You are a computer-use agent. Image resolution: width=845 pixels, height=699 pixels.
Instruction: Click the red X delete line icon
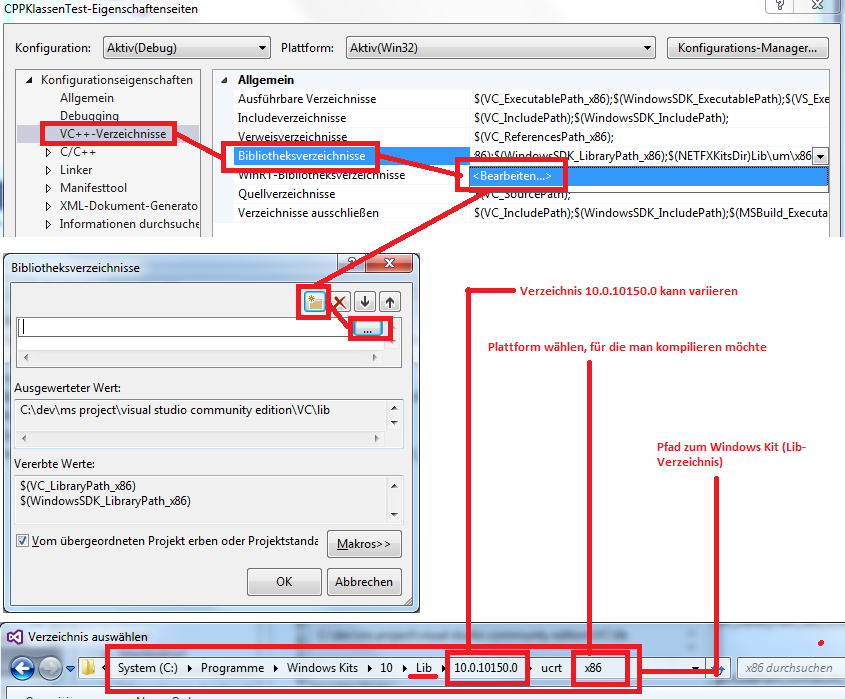coord(340,301)
